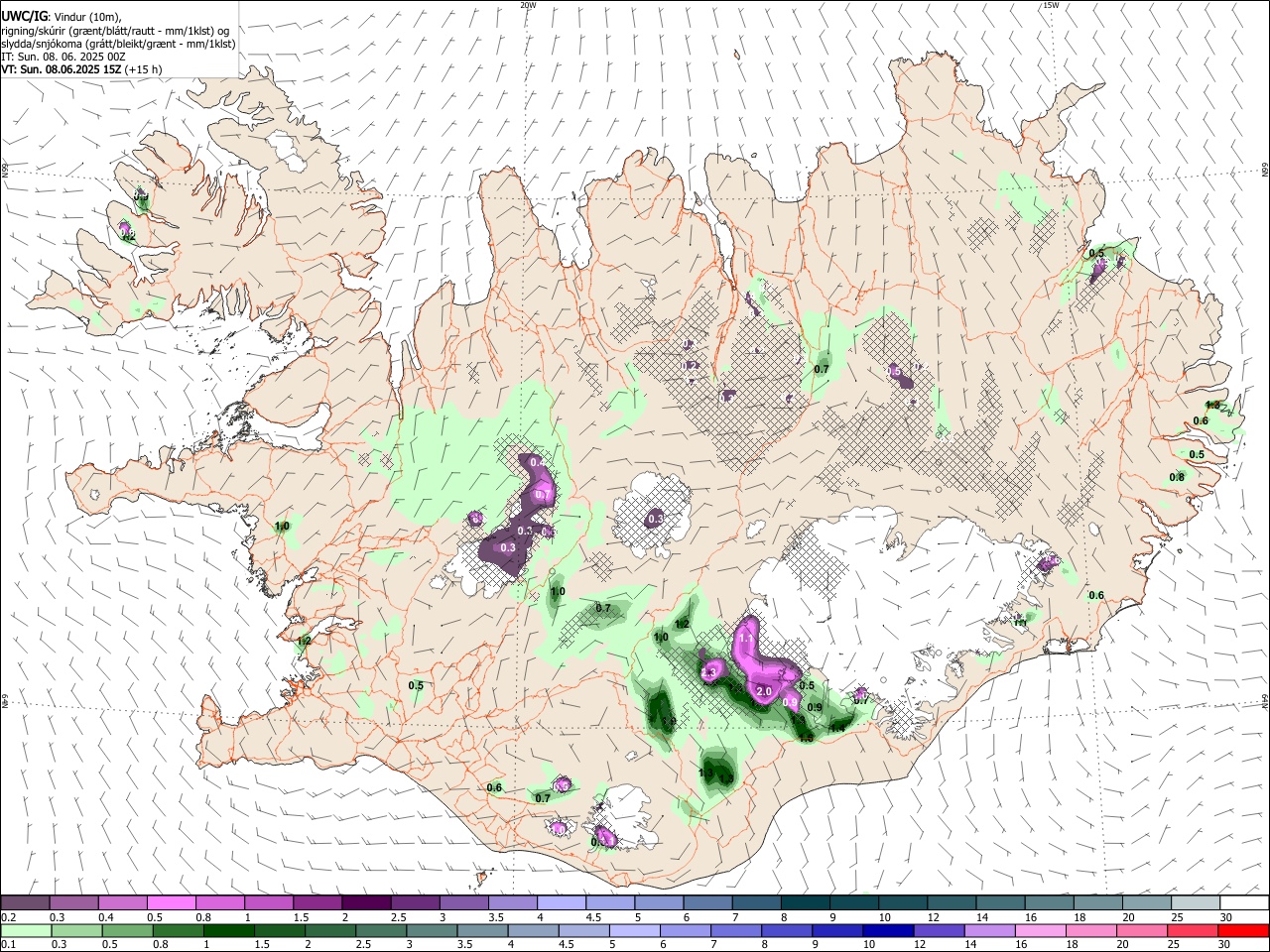Viewport: 1270px width, 952px height.
Task: Select the white swatch labeled 30 in upper legend
Action: coord(1243,903)
